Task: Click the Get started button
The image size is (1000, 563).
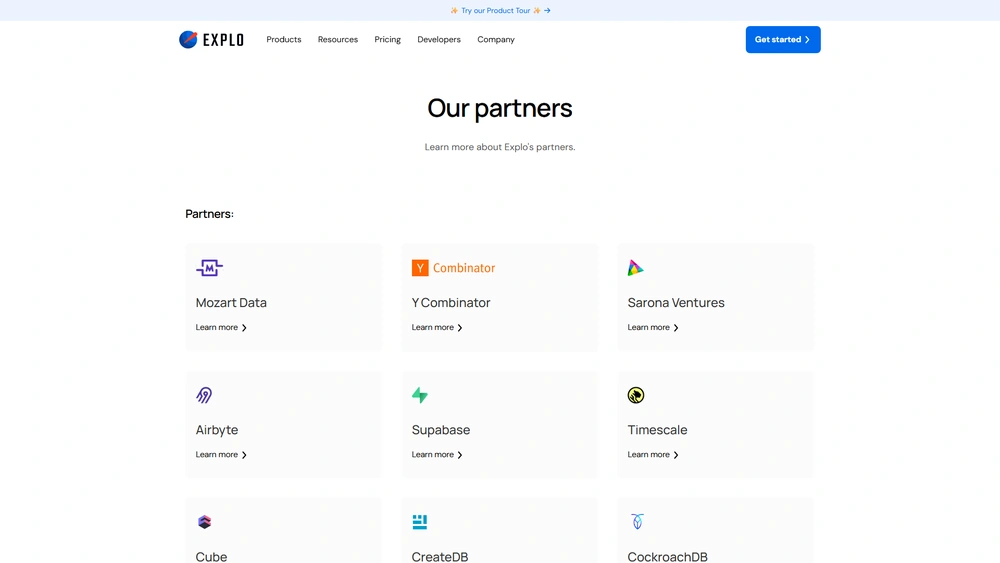Action: click(x=783, y=40)
